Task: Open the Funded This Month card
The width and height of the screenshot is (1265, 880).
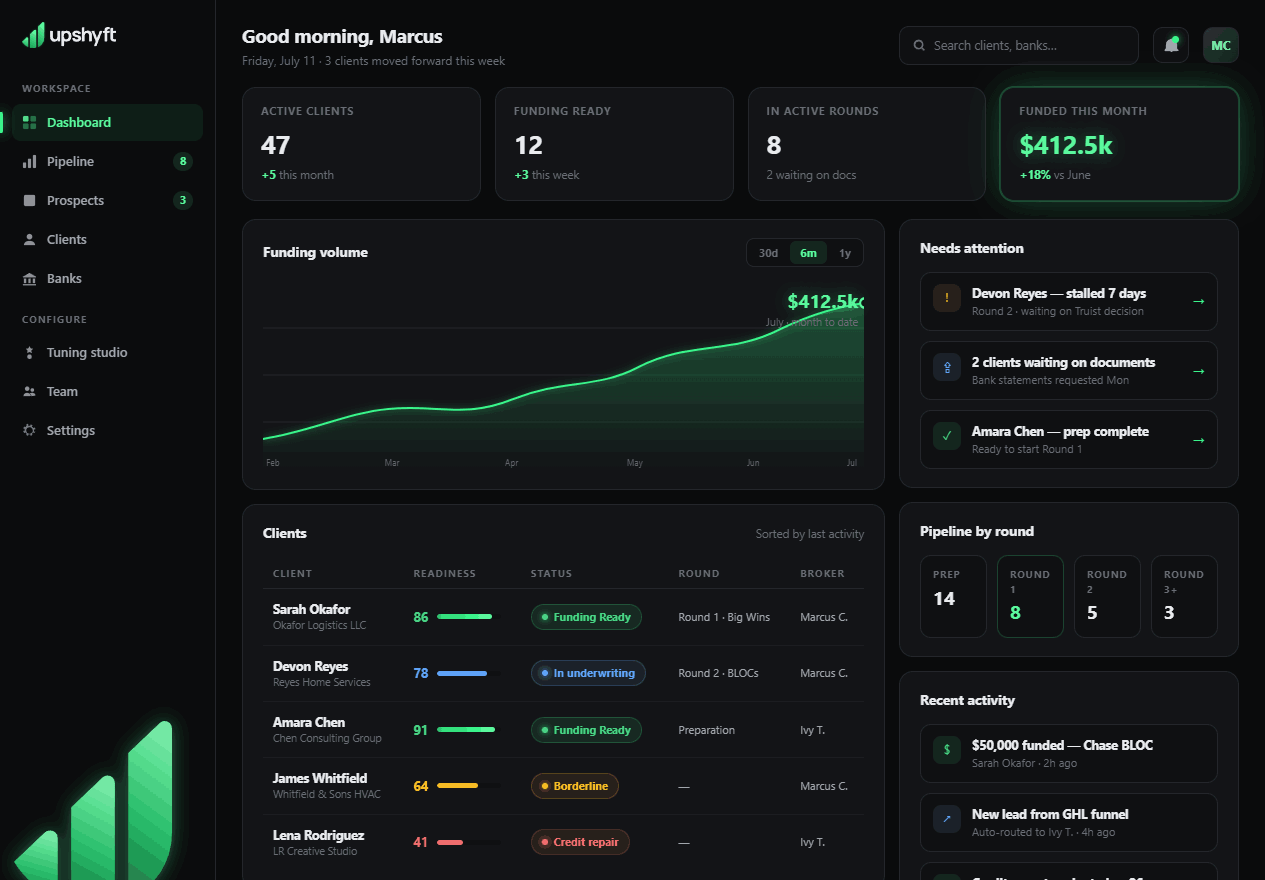Action: [1120, 144]
